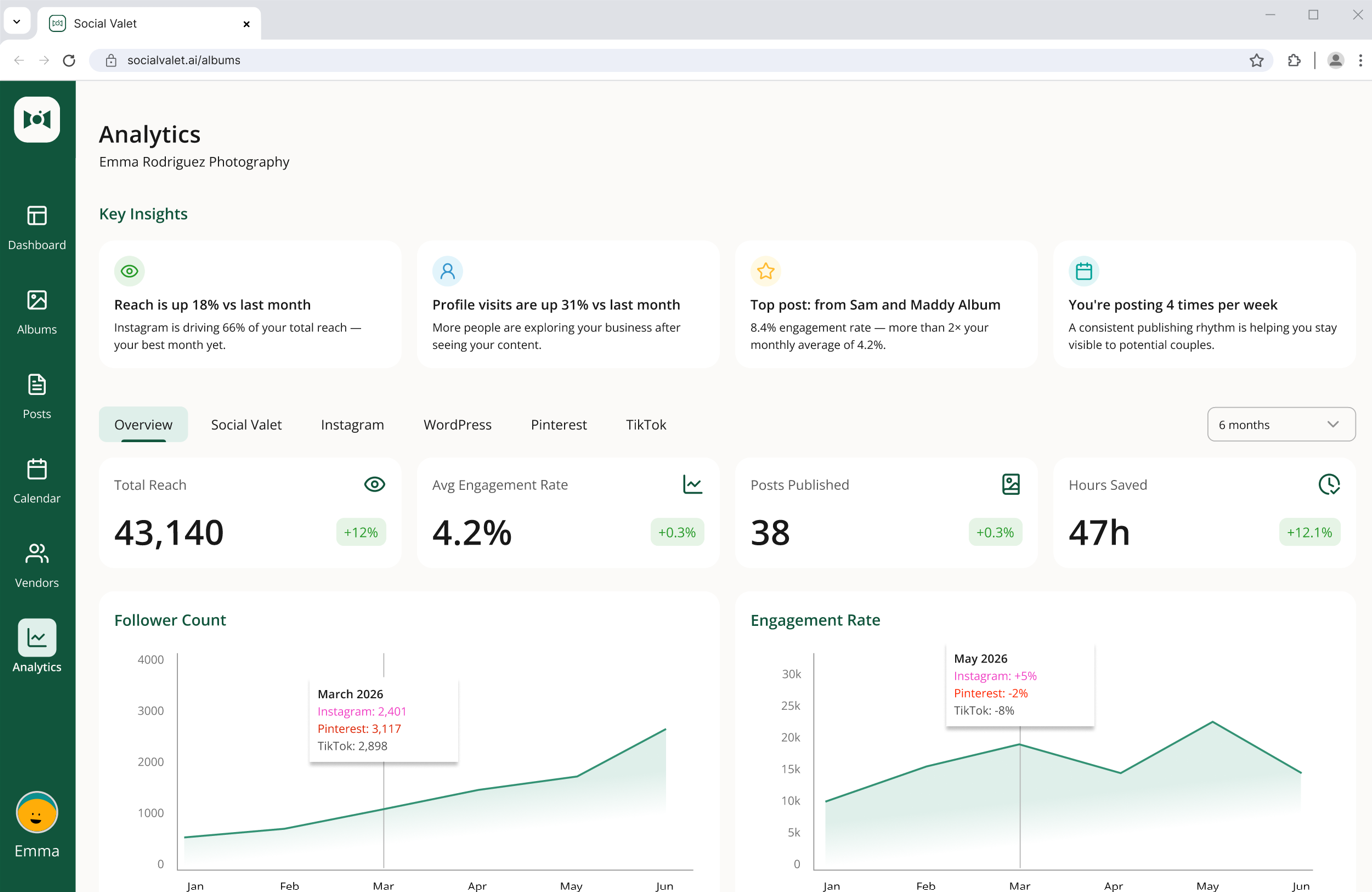Screen dimensions: 1372x892
Task: Expand the 6 months period dropdown
Action: [x=1282, y=424]
